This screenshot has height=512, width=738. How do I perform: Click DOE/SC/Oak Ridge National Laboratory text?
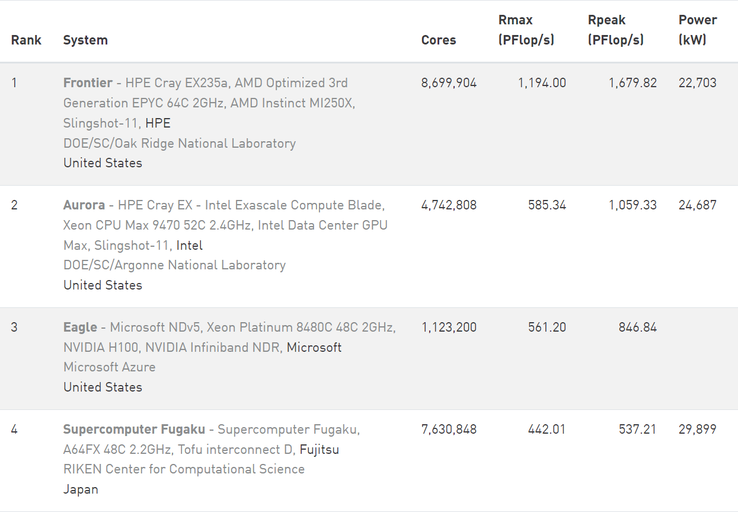click(179, 143)
